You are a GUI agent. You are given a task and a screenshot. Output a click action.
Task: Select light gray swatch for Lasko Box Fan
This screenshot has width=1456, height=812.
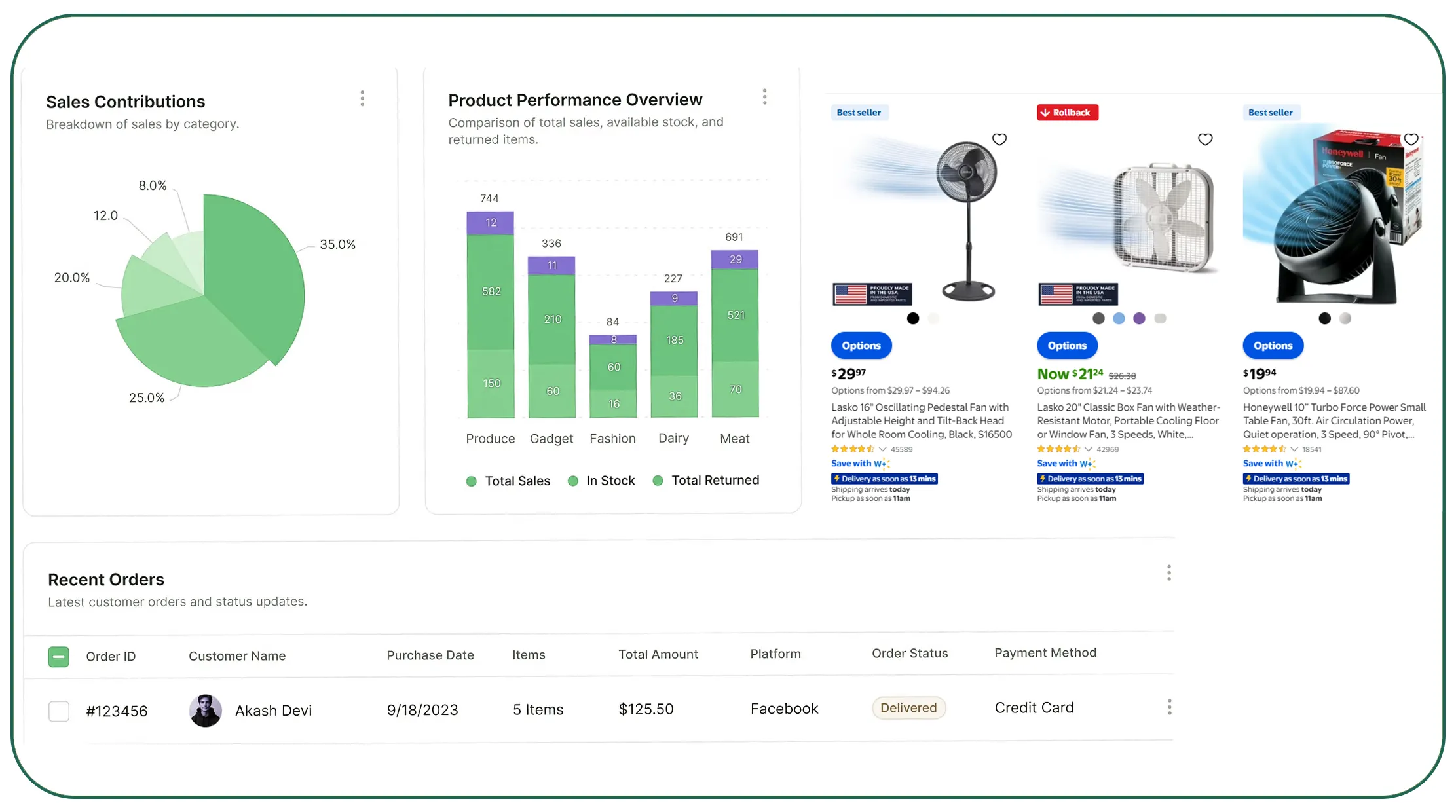click(x=1160, y=318)
